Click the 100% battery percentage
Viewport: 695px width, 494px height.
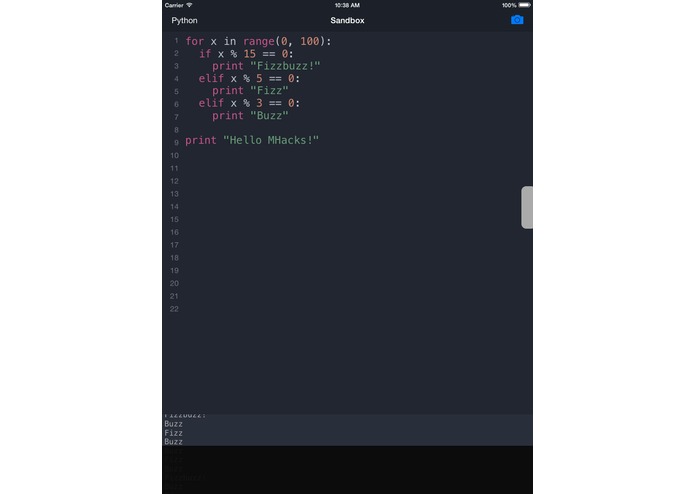[509, 5]
